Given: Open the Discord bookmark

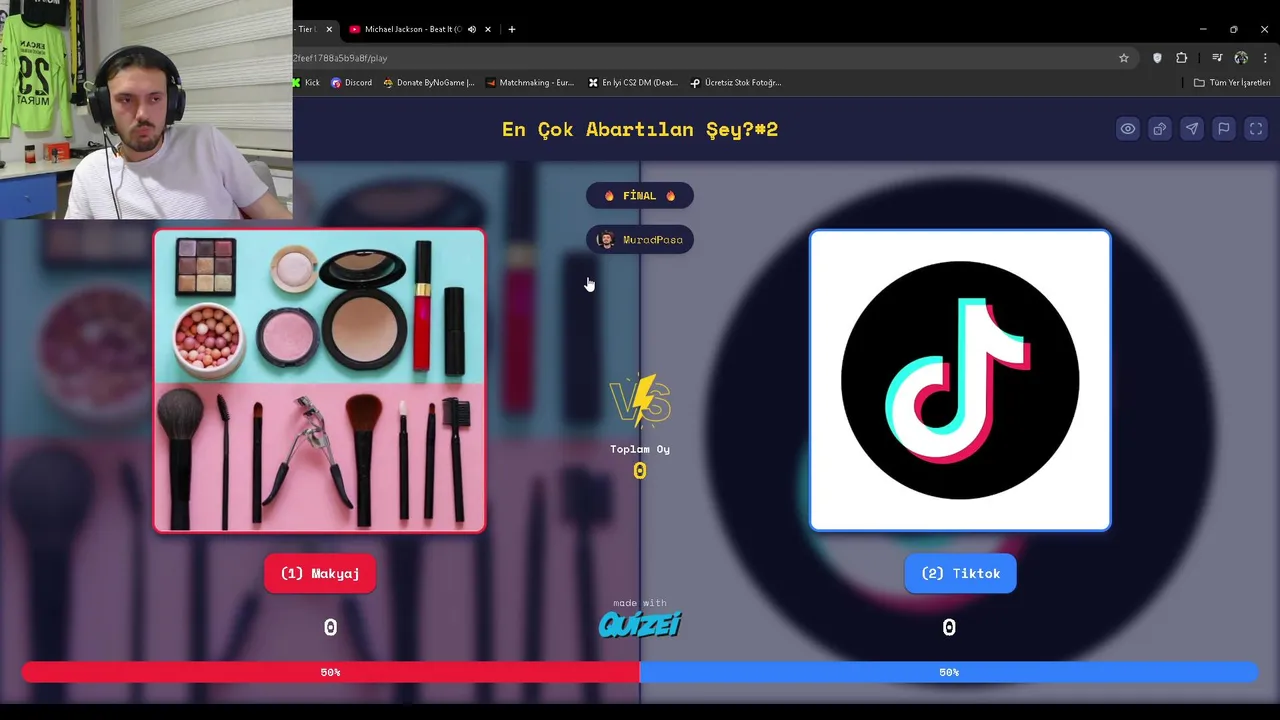Looking at the screenshot, I should (352, 83).
